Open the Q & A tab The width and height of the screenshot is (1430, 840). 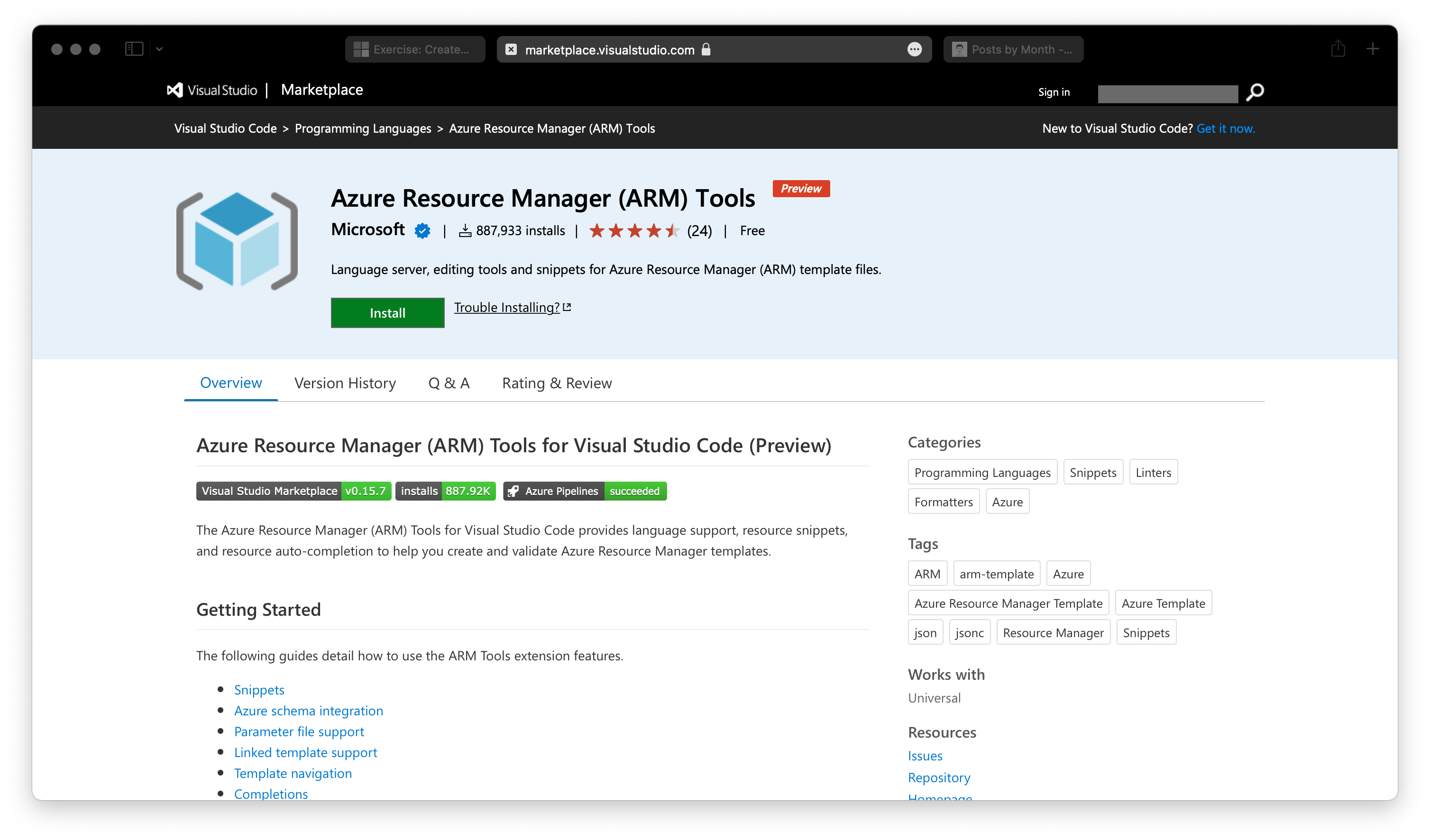pos(449,383)
